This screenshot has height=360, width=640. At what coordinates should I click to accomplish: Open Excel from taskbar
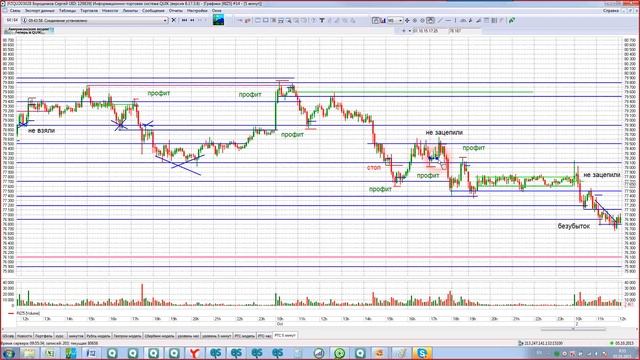50,353
